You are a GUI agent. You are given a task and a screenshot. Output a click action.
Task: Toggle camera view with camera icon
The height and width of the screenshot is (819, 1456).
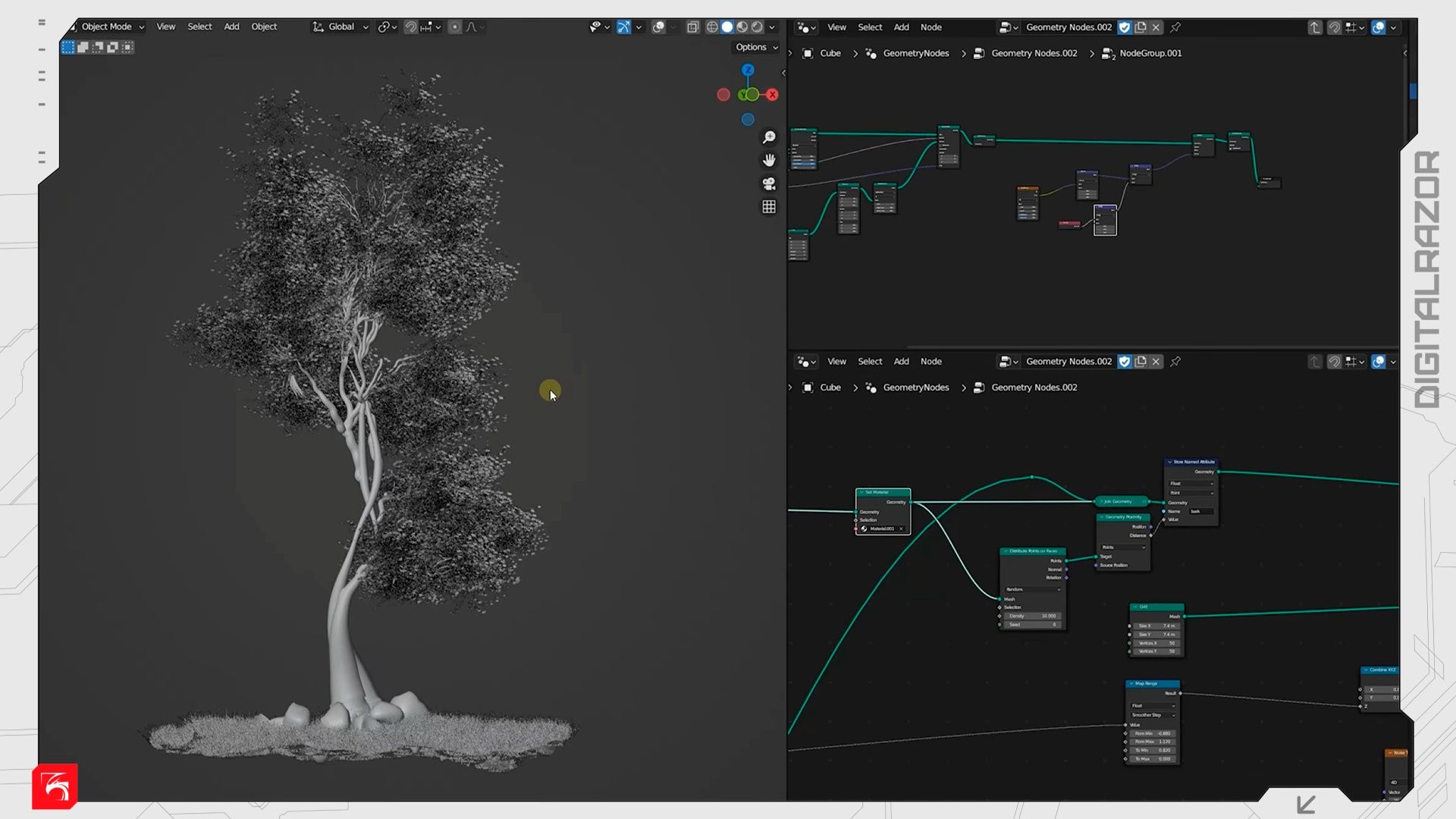pyautogui.click(x=769, y=184)
